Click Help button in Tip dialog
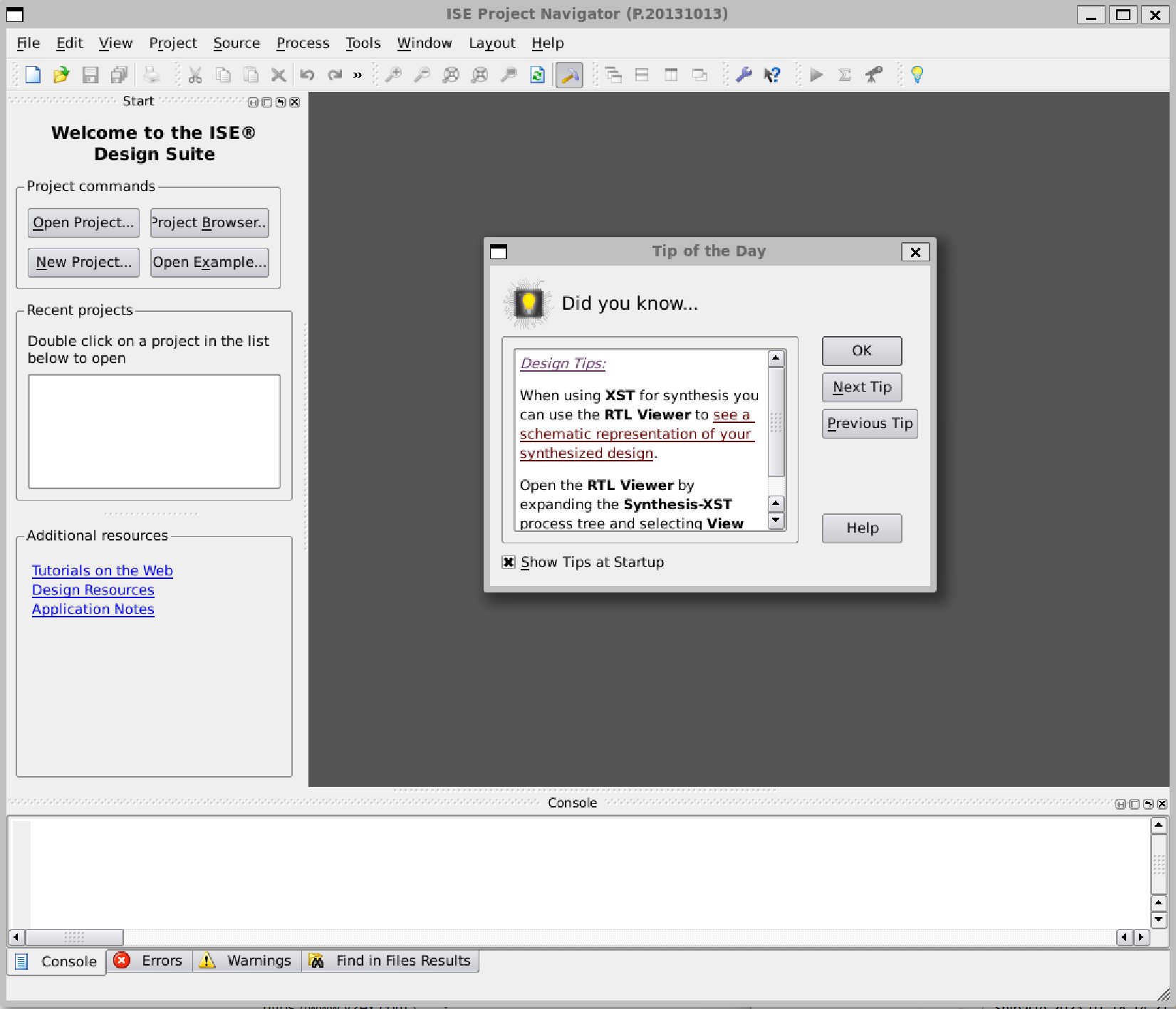 click(x=862, y=528)
